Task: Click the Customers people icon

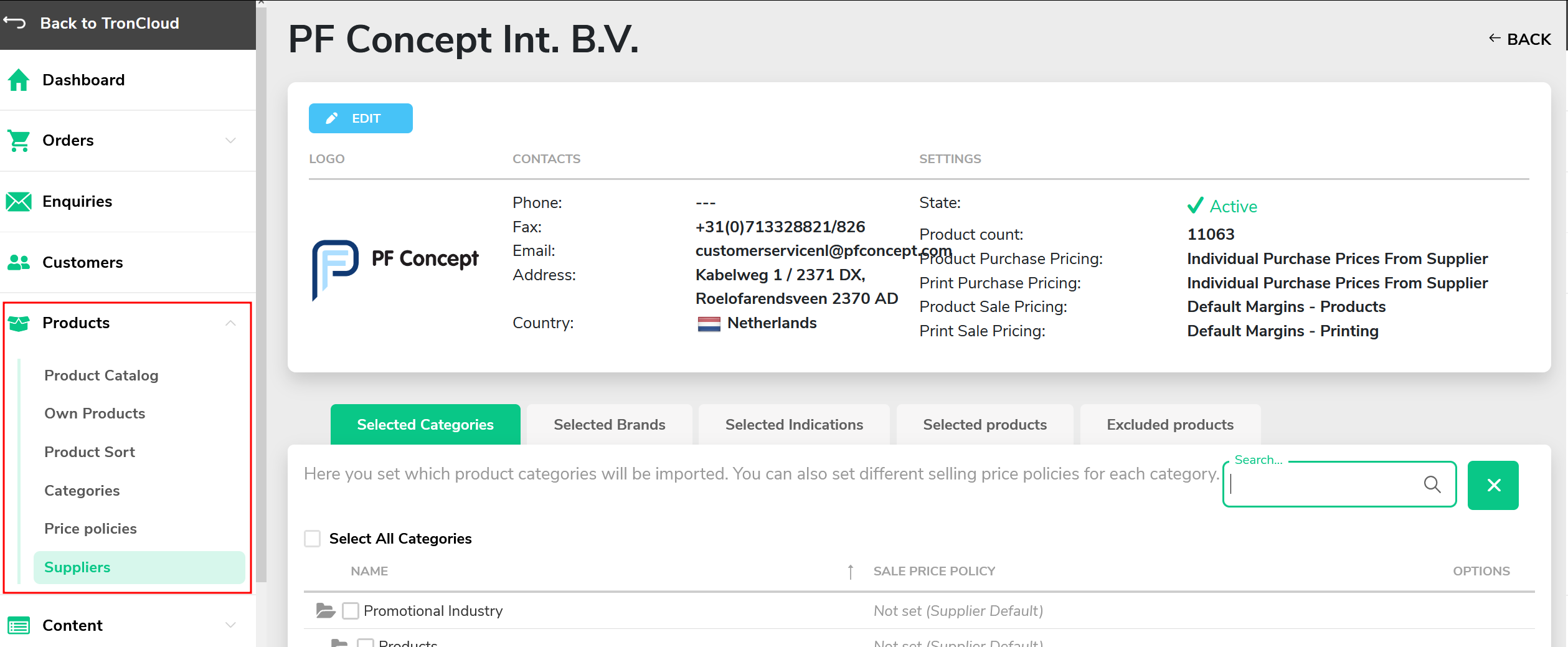Action: click(x=19, y=262)
